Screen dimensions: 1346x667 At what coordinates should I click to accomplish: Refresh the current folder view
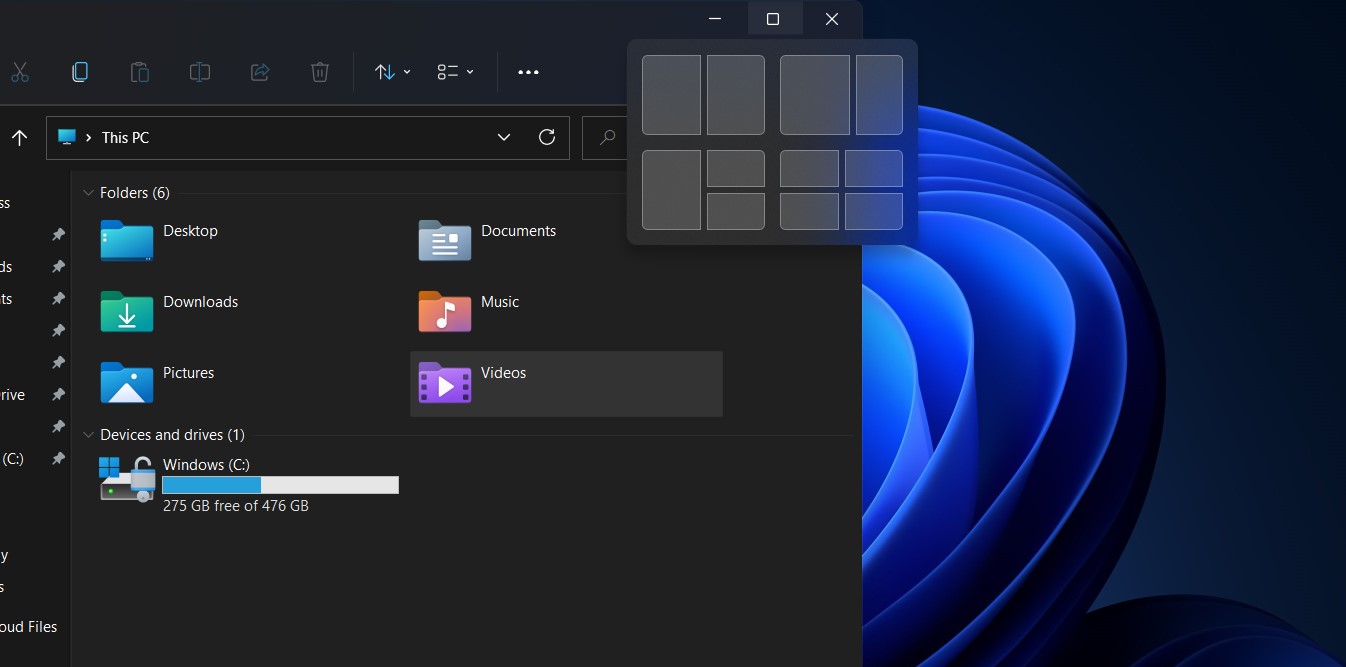pyautogui.click(x=547, y=137)
